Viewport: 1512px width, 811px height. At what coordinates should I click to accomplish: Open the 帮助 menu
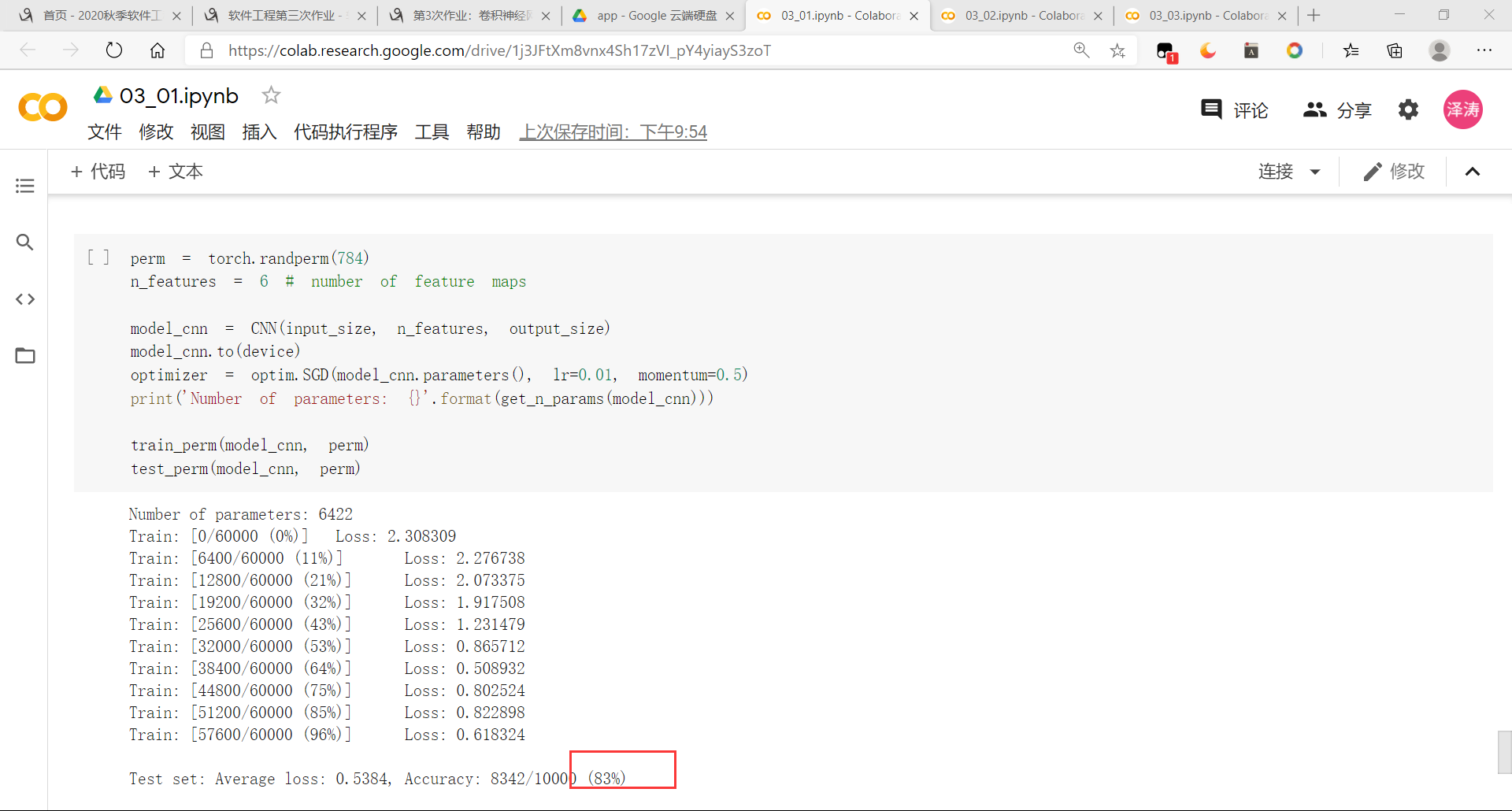point(484,131)
